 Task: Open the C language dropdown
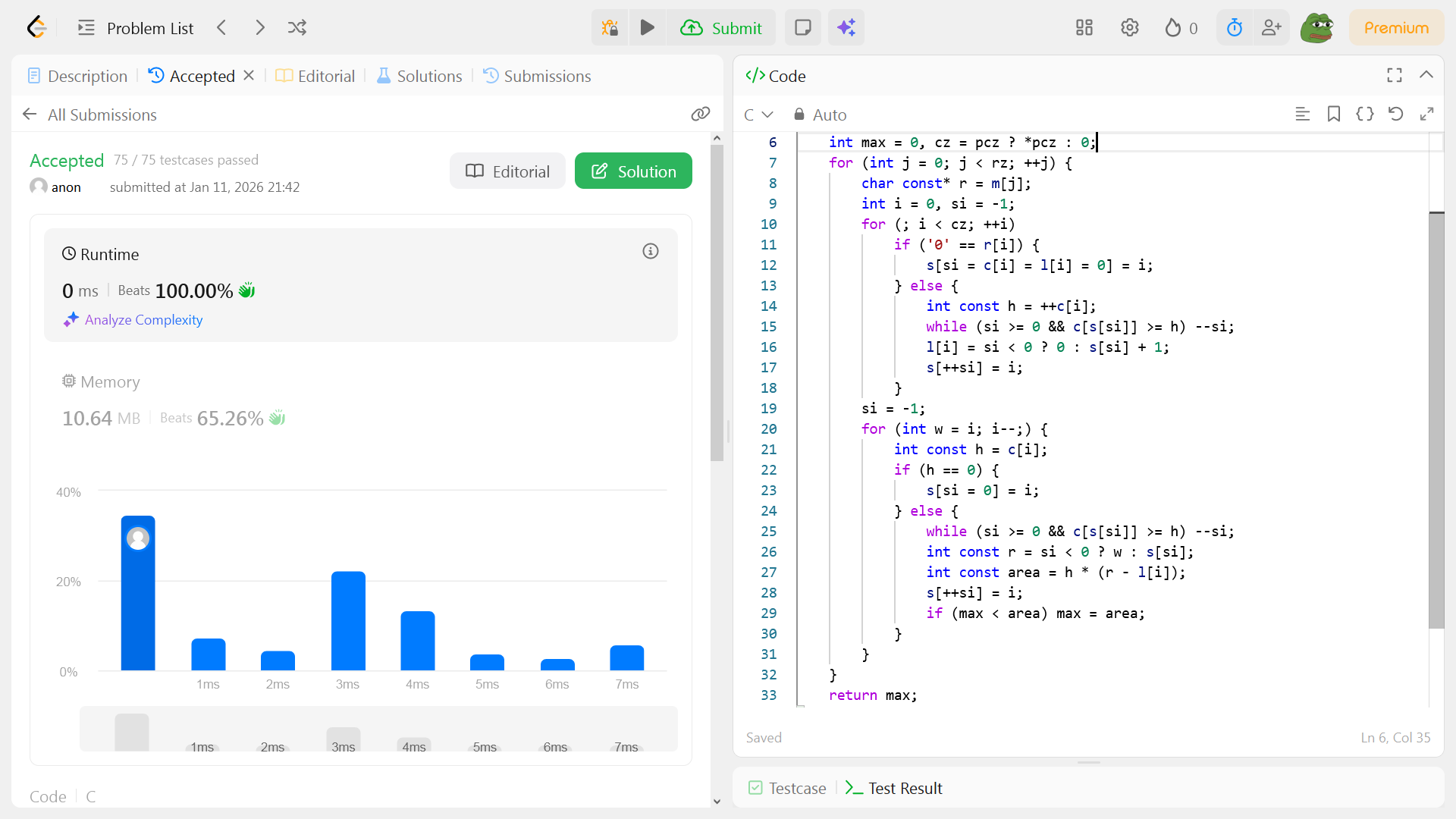pos(758,115)
